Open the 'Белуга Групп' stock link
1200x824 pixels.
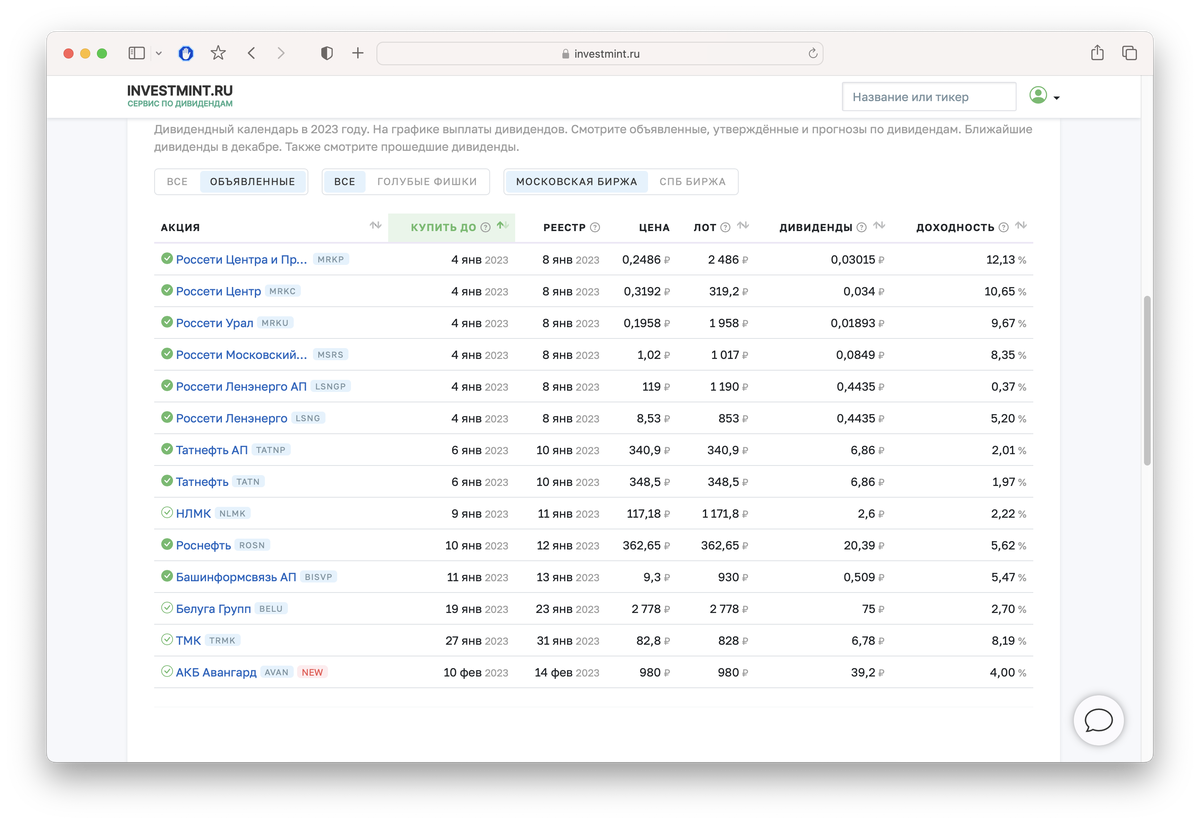(x=213, y=609)
